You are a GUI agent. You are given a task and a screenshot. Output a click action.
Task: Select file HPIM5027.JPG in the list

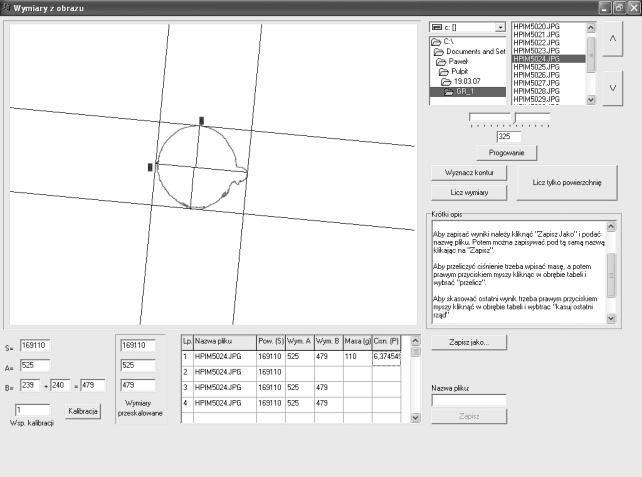pos(537,83)
